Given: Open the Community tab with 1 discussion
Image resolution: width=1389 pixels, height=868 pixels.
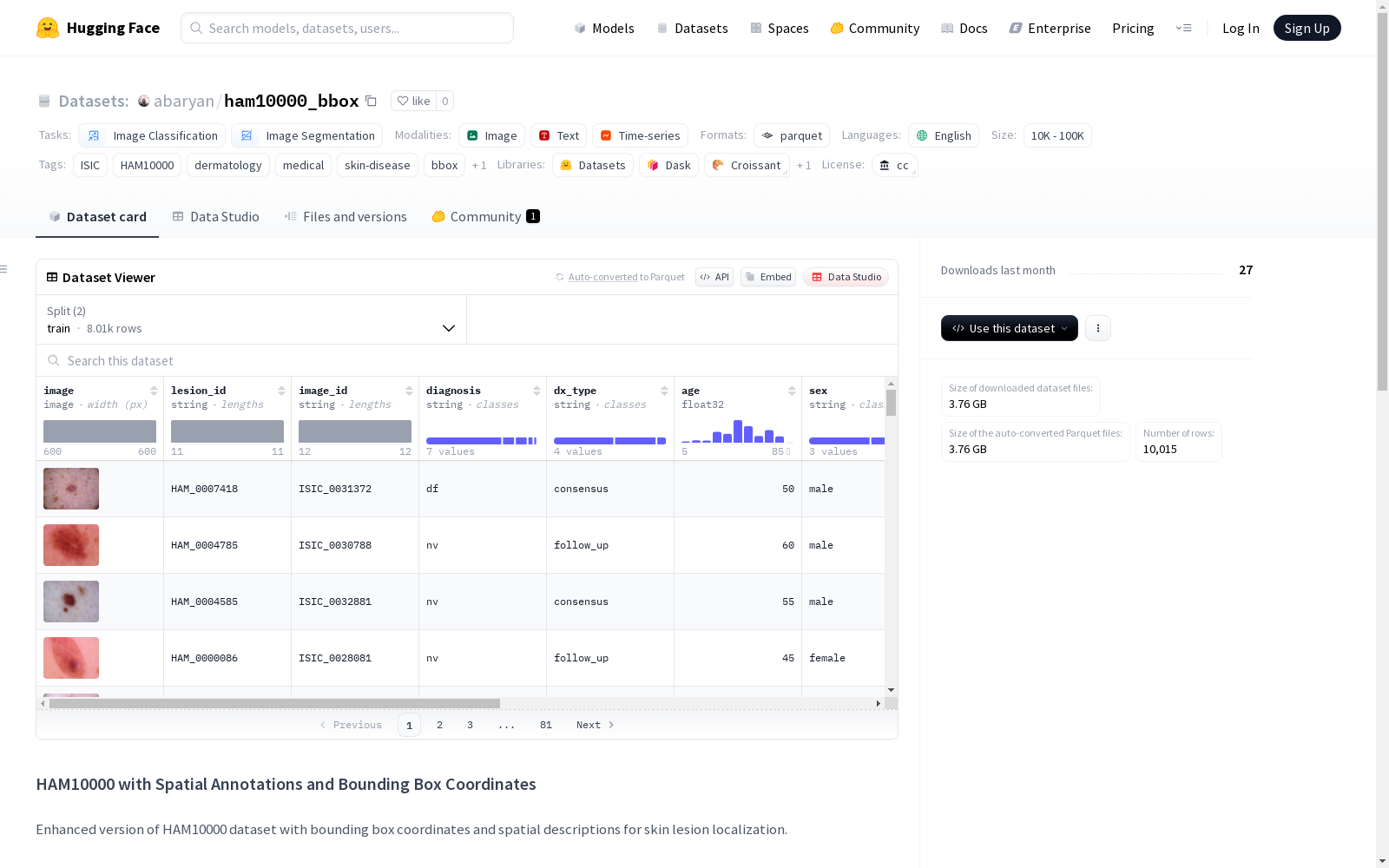Looking at the screenshot, I should click(x=486, y=217).
